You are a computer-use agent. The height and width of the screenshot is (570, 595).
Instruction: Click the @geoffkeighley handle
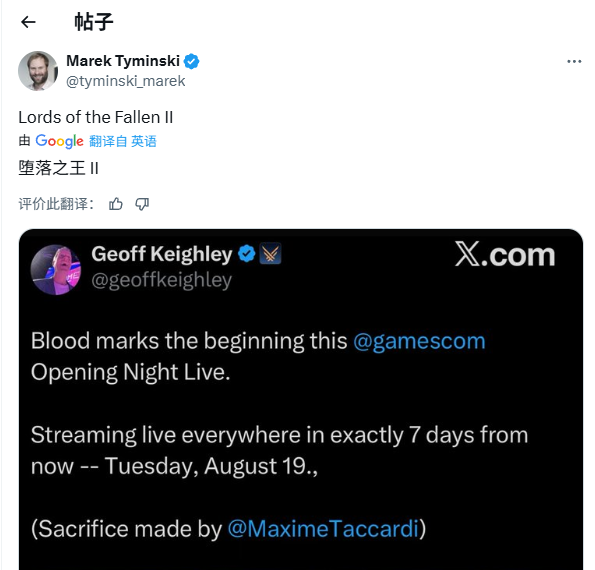(162, 280)
